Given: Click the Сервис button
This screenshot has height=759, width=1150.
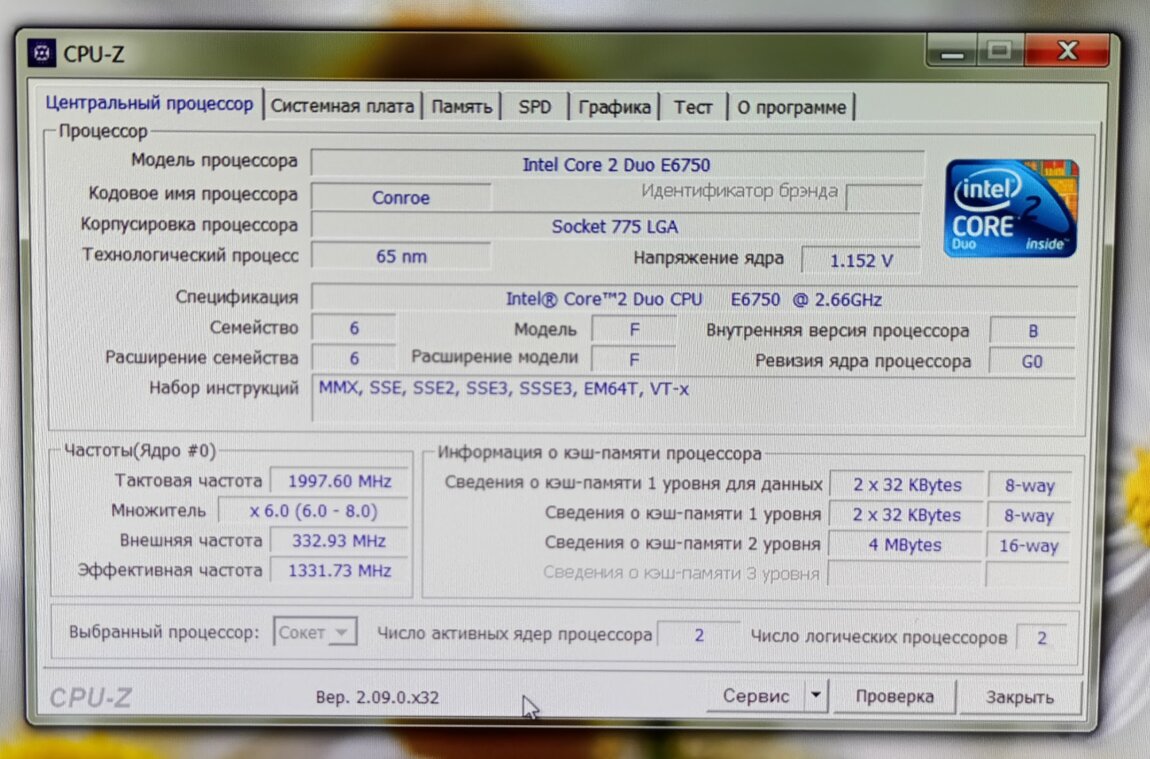Looking at the screenshot, I should pos(756,696).
